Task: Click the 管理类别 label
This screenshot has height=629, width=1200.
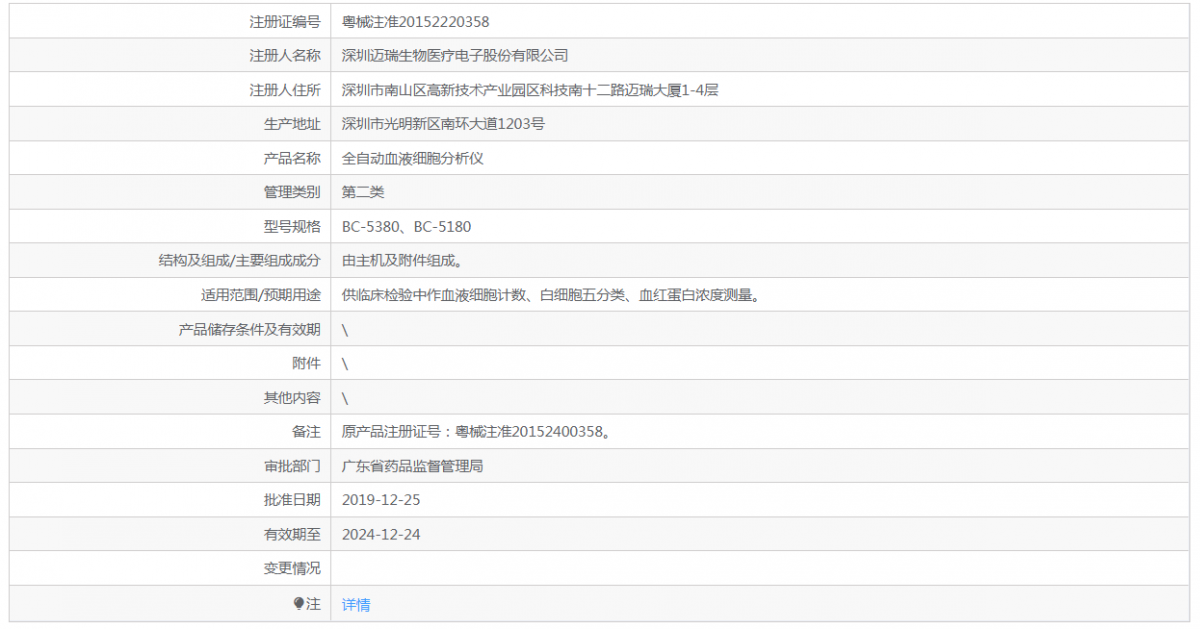Action: [x=292, y=192]
